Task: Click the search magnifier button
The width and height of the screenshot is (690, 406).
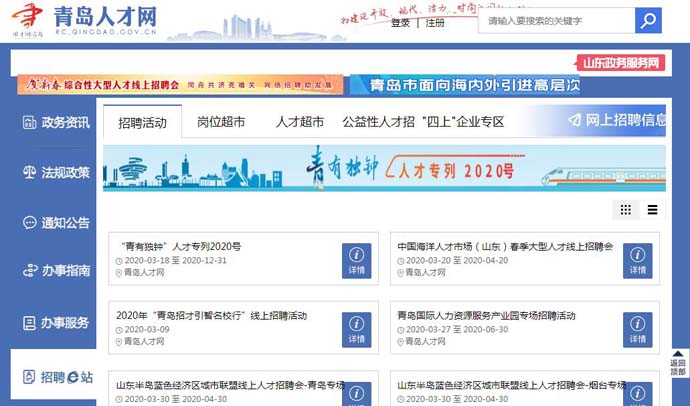Action: 648,21
